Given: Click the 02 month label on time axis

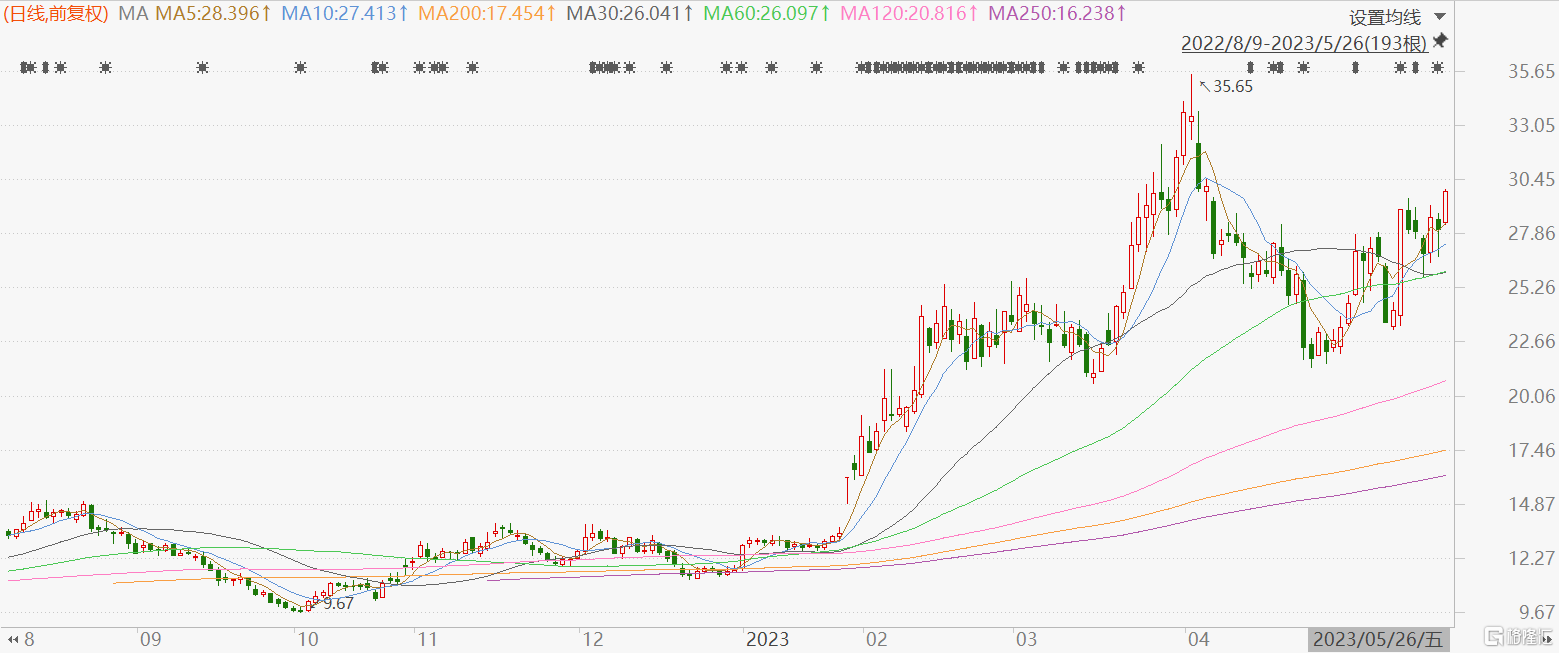Looking at the screenshot, I should click(x=877, y=639).
